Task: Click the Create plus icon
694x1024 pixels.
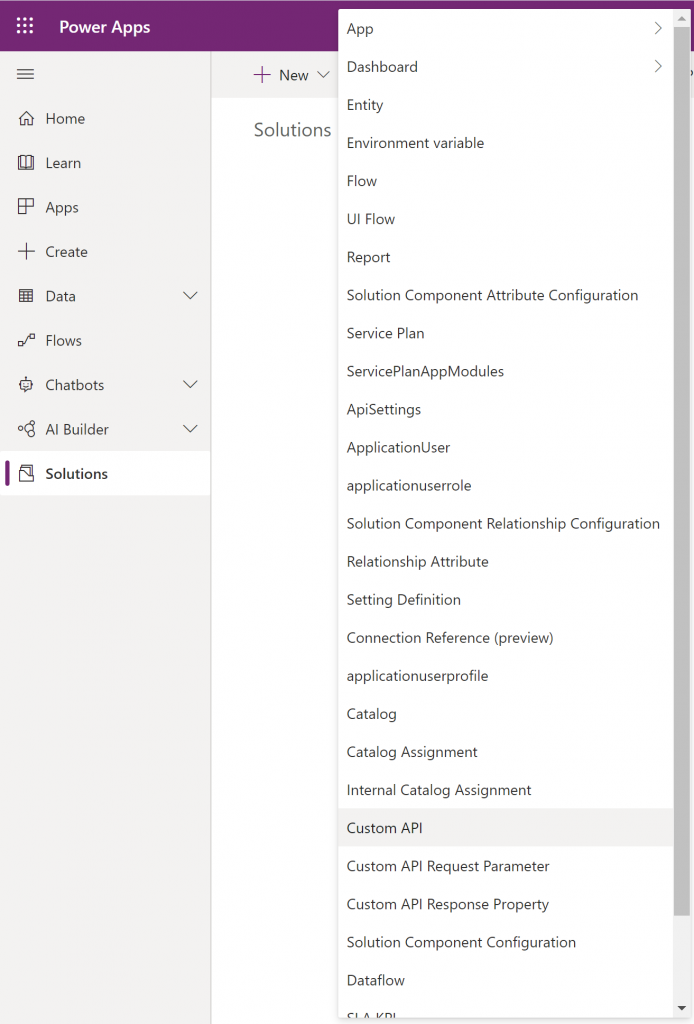Action: (26, 252)
